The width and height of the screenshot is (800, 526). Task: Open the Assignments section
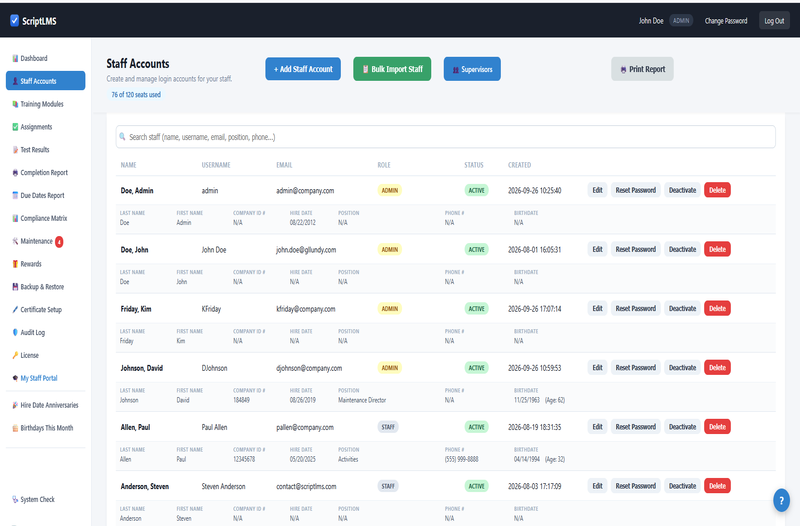(36, 127)
